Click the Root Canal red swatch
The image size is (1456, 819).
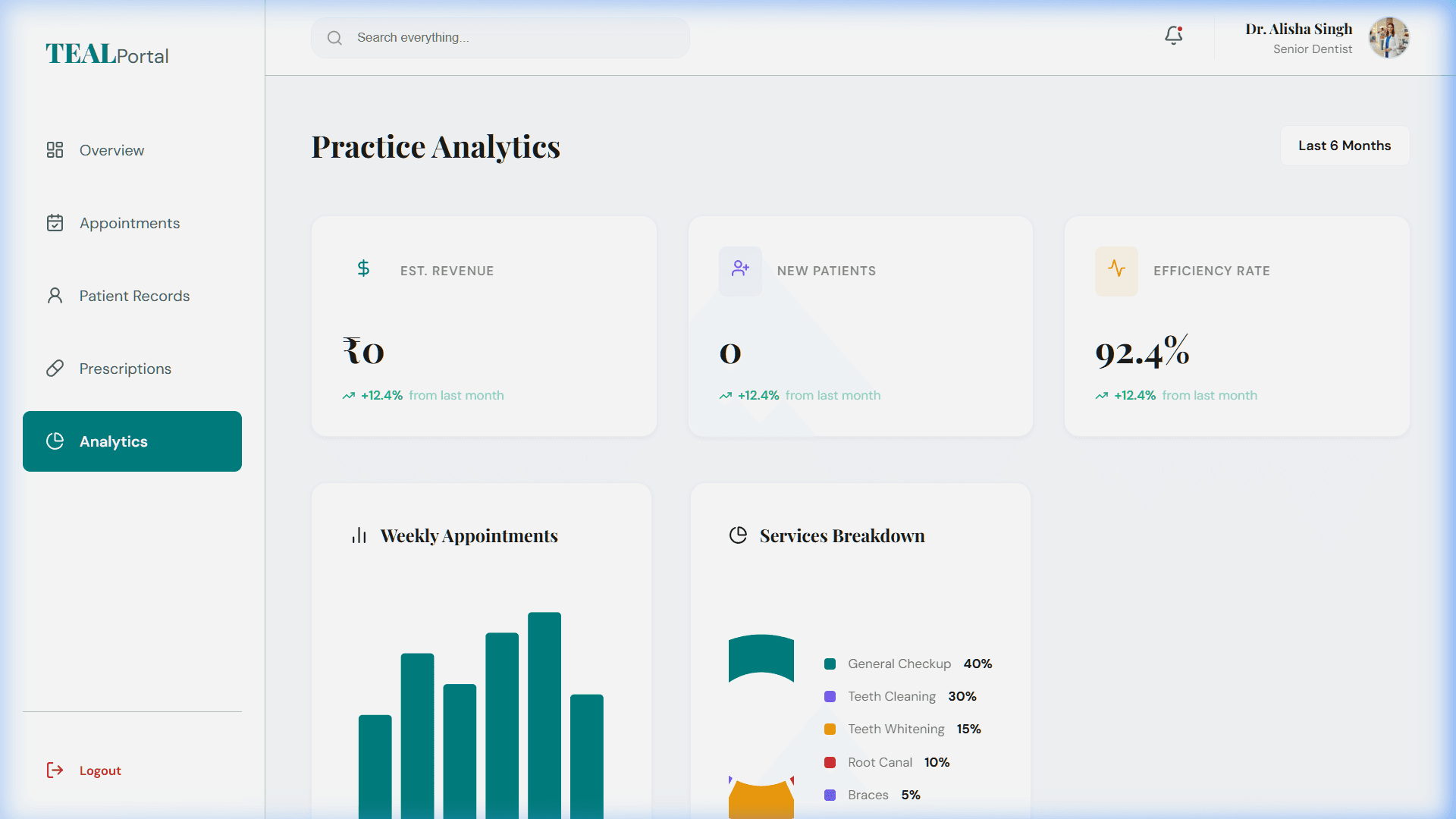[830, 763]
